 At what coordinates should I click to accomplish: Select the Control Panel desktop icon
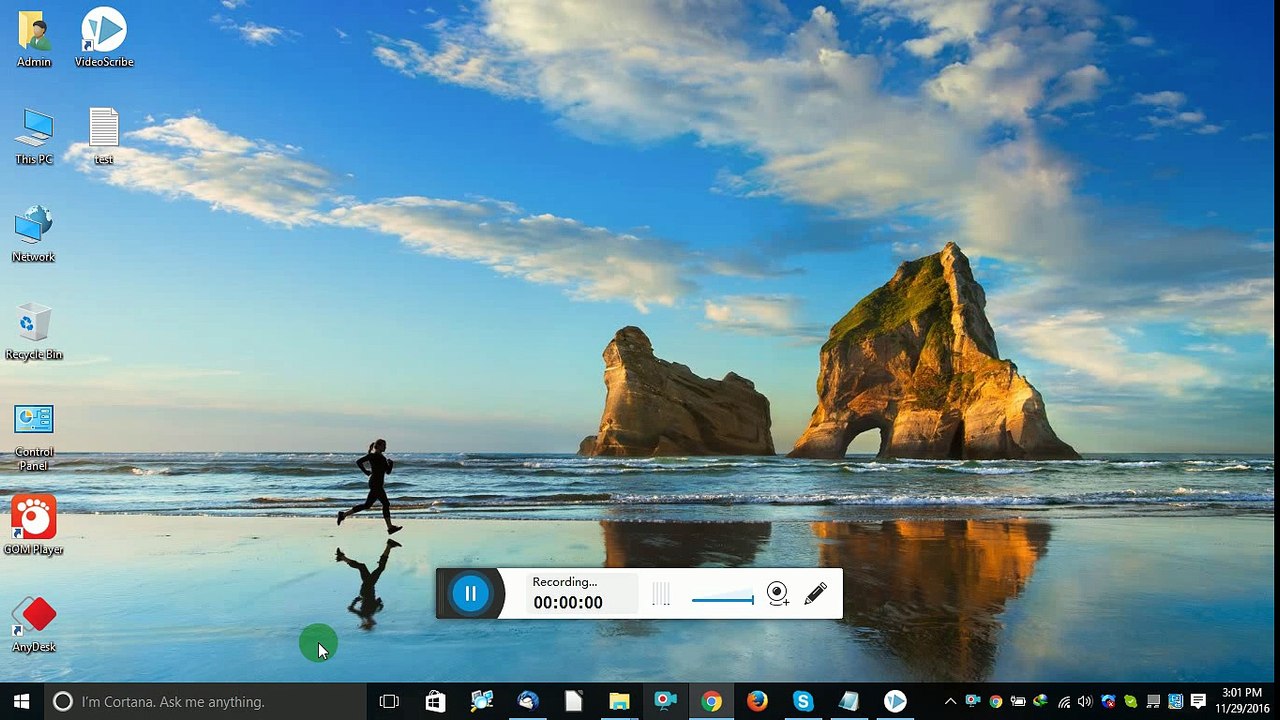(34, 437)
